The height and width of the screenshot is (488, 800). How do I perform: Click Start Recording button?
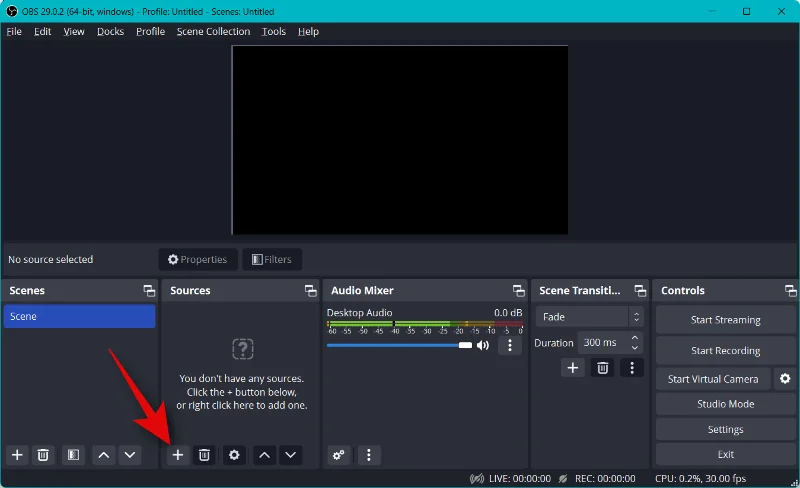tap(726, 350)
